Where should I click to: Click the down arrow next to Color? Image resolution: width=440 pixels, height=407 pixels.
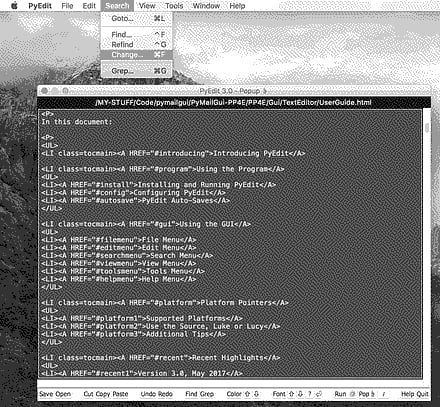256,394
